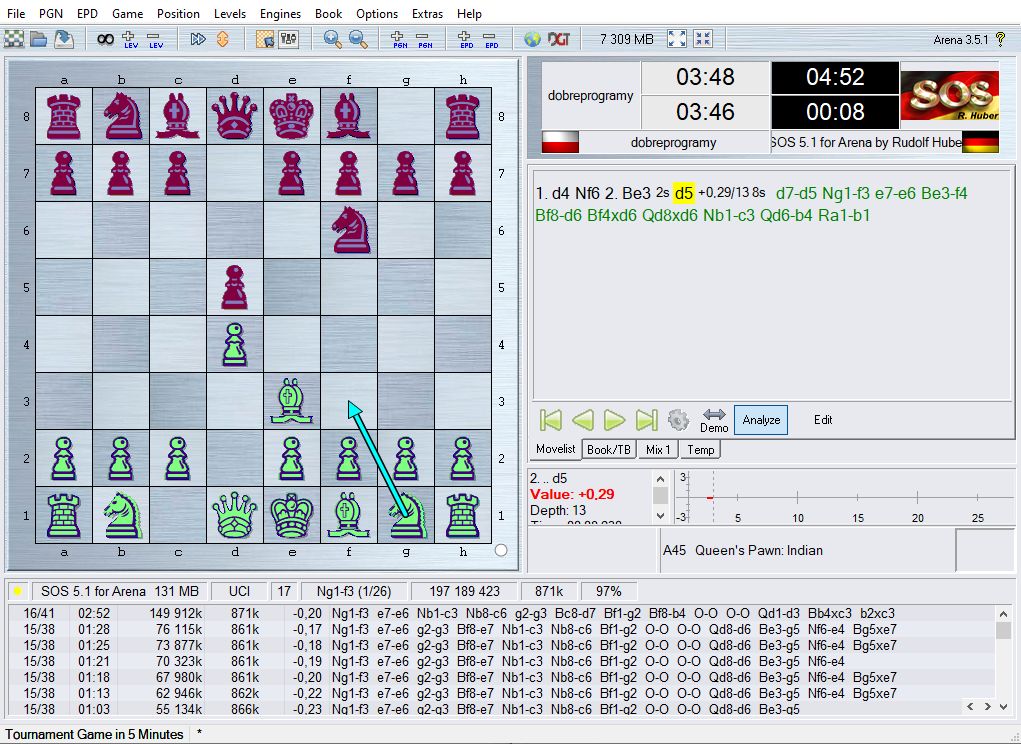Viewport: 1021px width, 744px height.
Task: Open a file with the folder icon
Action: [38, 40]
